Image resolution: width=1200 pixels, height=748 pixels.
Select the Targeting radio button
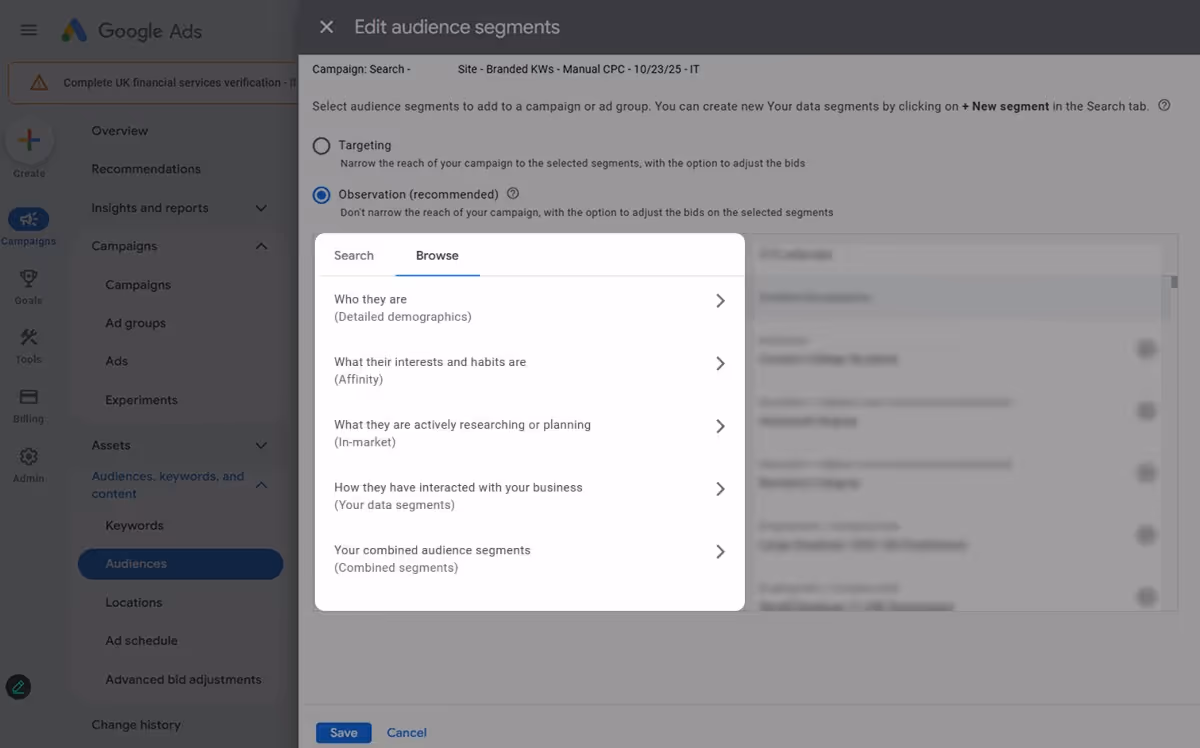tap(321, 144)
